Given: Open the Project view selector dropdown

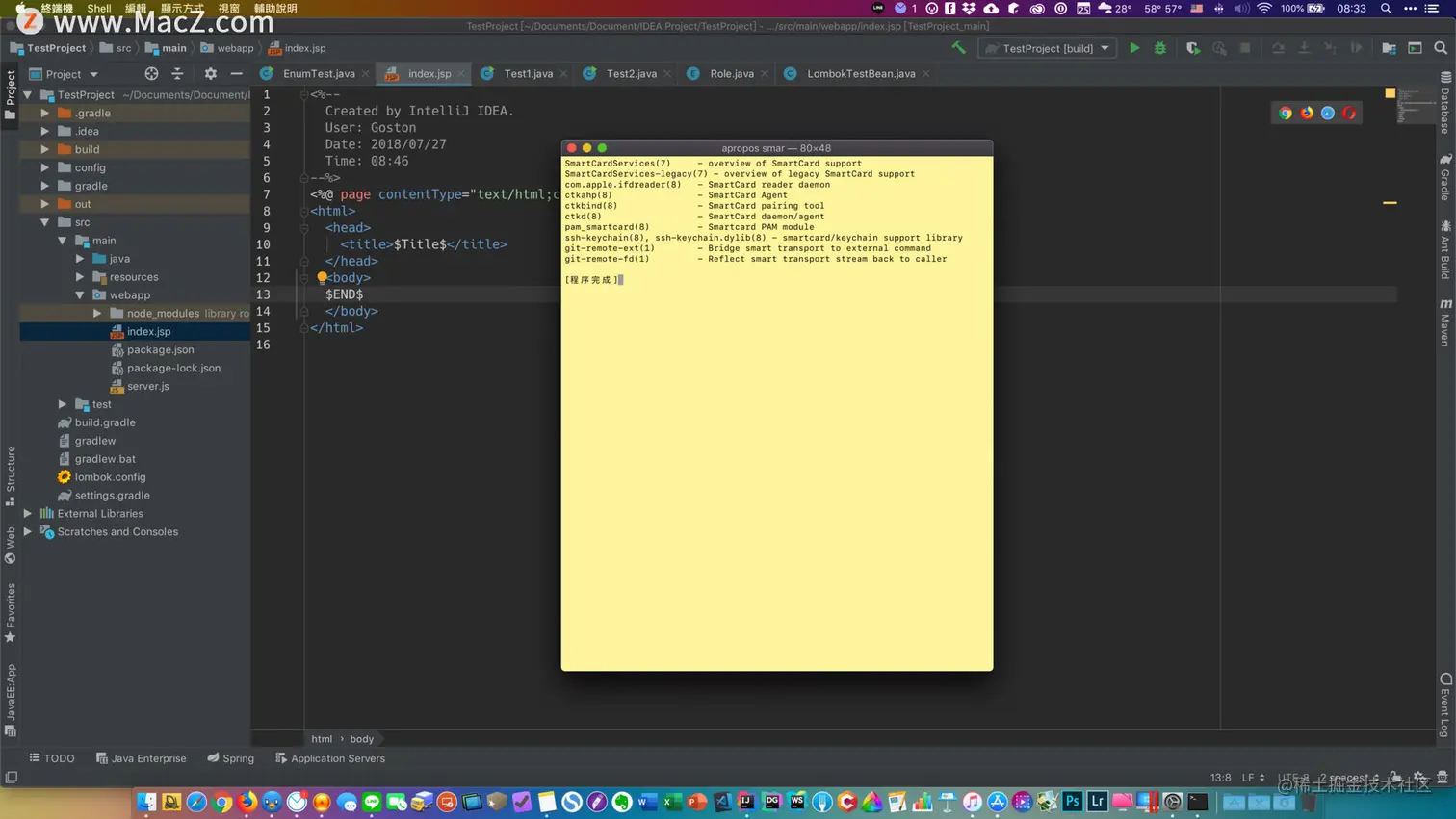Looking at the screenshot, I should pyautogui.click(x=65, y=74).
